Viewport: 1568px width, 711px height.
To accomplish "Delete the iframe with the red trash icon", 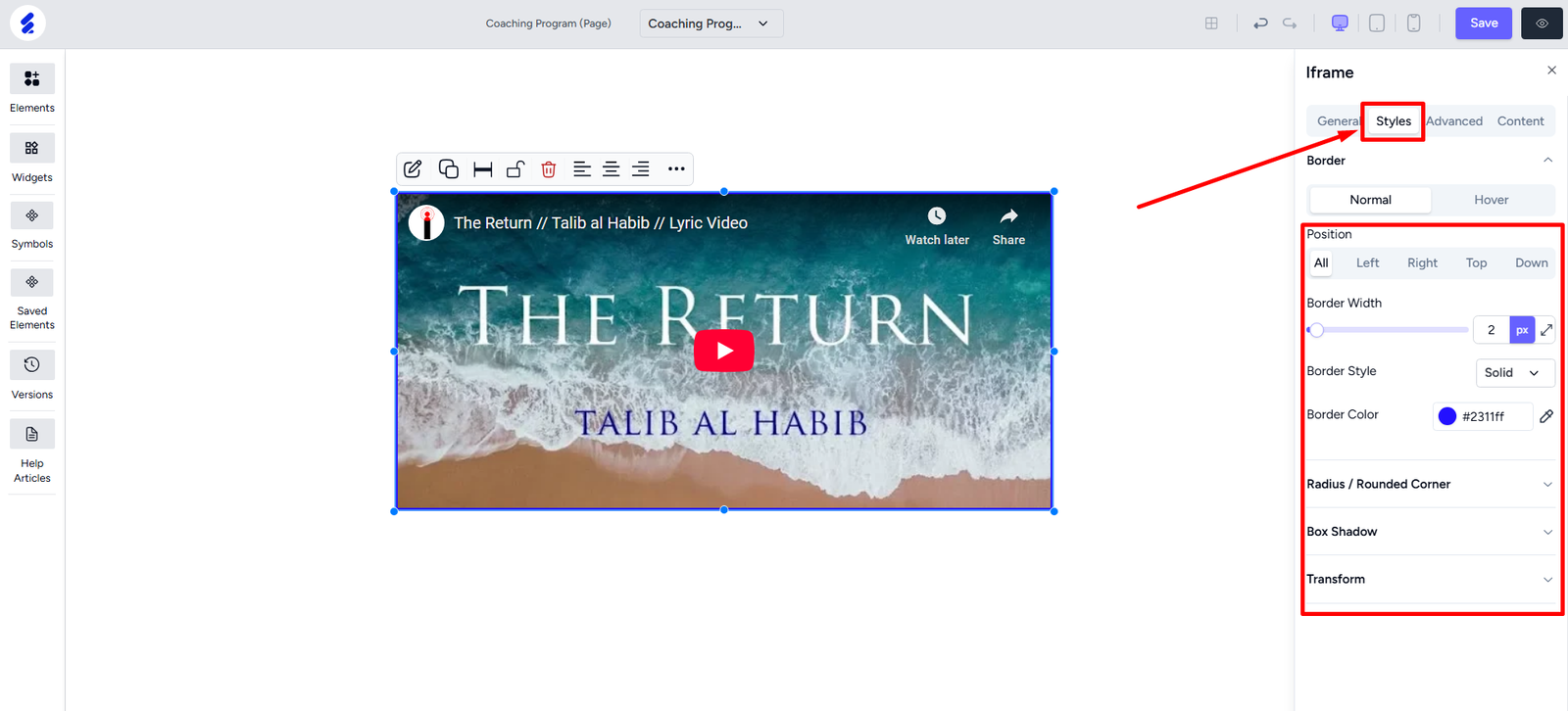I will 549,169.
